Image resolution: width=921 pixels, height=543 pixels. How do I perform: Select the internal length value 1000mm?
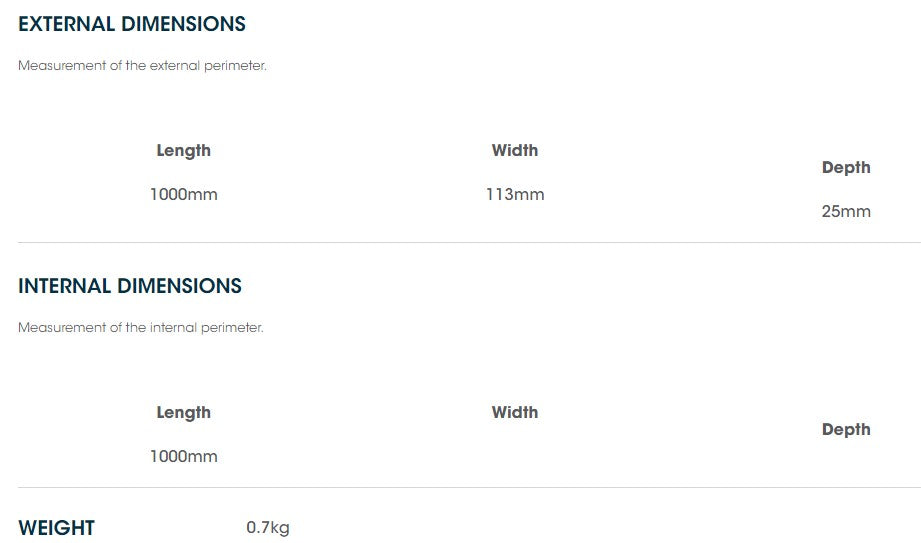tap(184, 457)
